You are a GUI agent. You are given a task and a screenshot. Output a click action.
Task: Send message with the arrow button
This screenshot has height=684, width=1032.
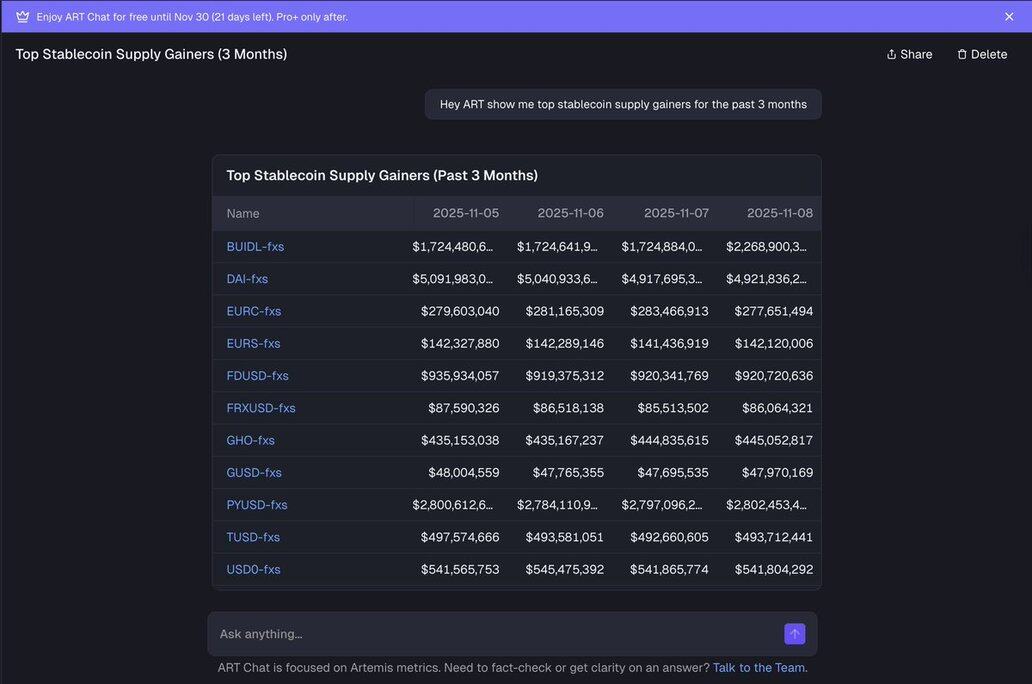[x=794, y=634]
